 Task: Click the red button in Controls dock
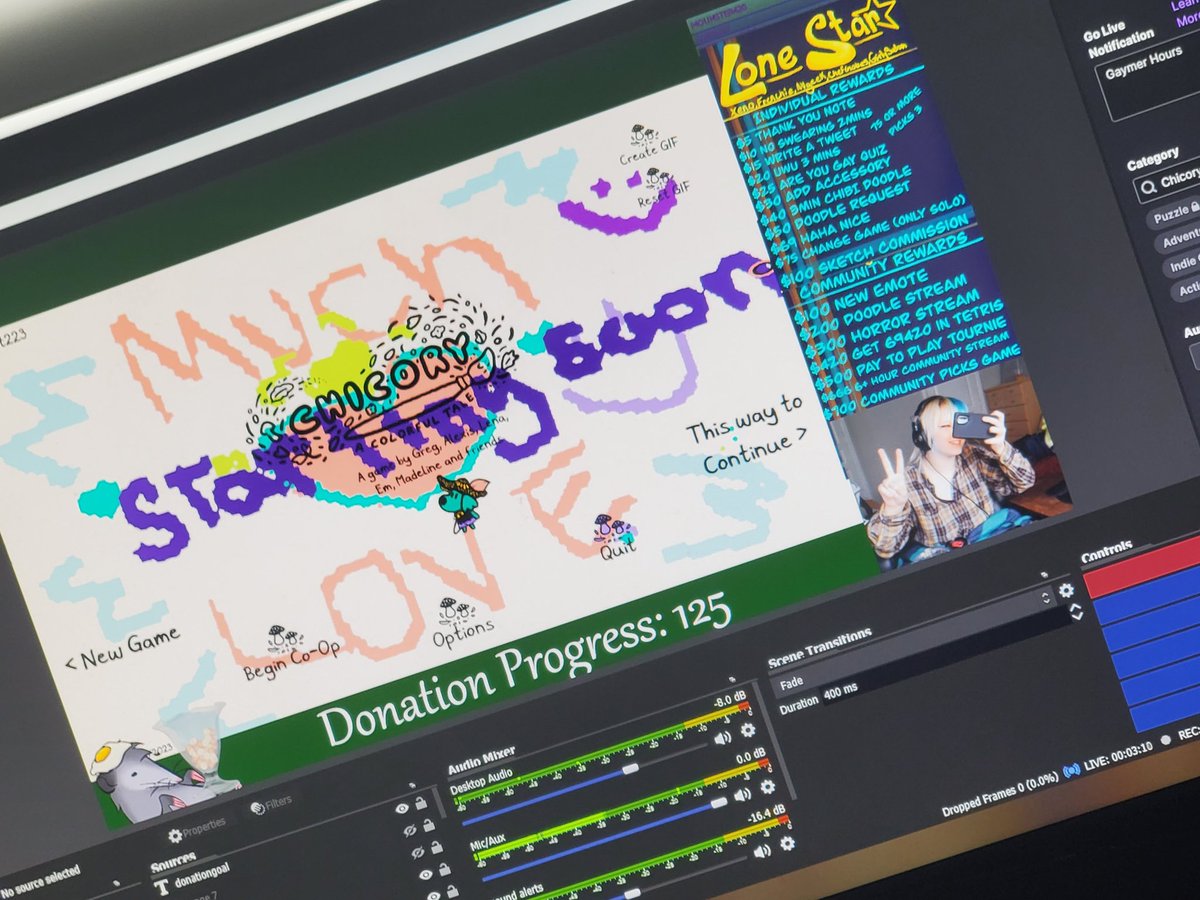(x=1142, y=568)
